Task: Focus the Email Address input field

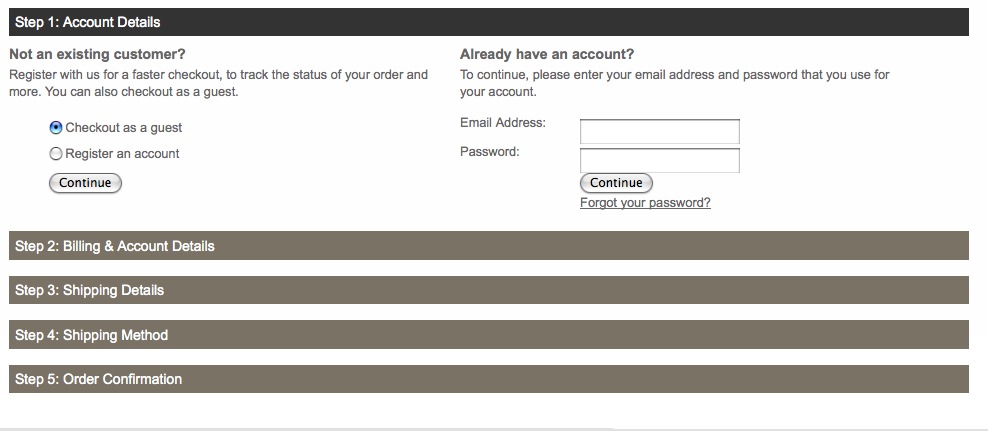Action: tap(659, 131)
